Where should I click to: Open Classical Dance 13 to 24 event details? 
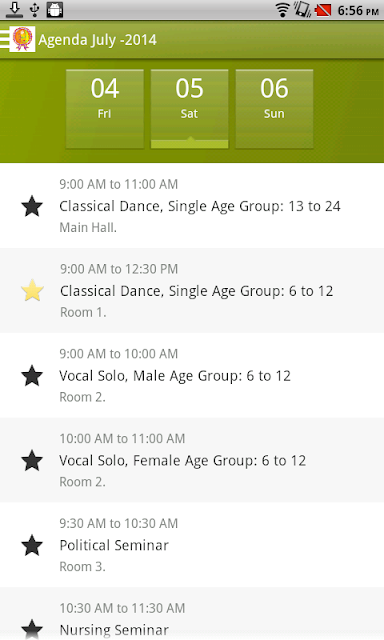pyautogui.click(x=192, y=206)
